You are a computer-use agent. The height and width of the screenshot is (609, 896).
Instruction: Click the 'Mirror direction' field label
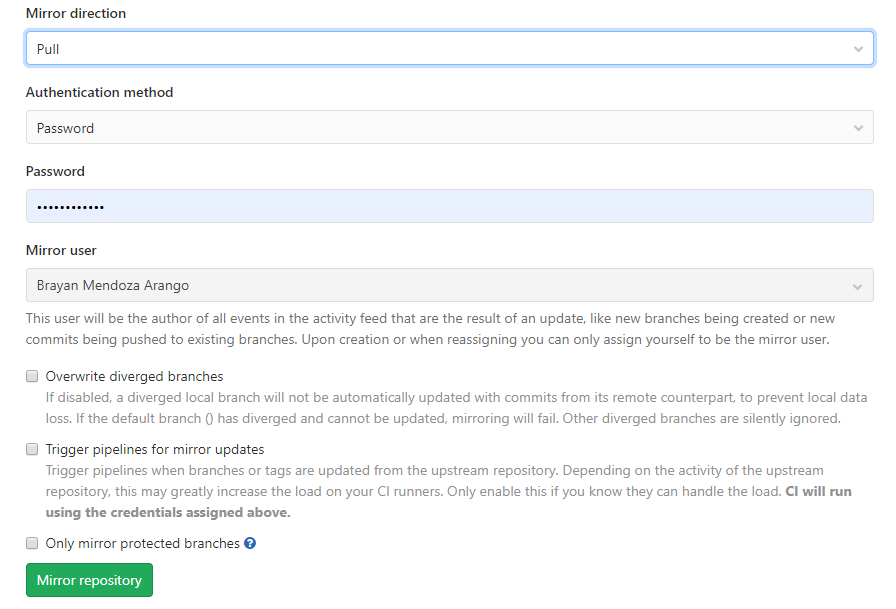pyautogui.click(x=76, y=14)
